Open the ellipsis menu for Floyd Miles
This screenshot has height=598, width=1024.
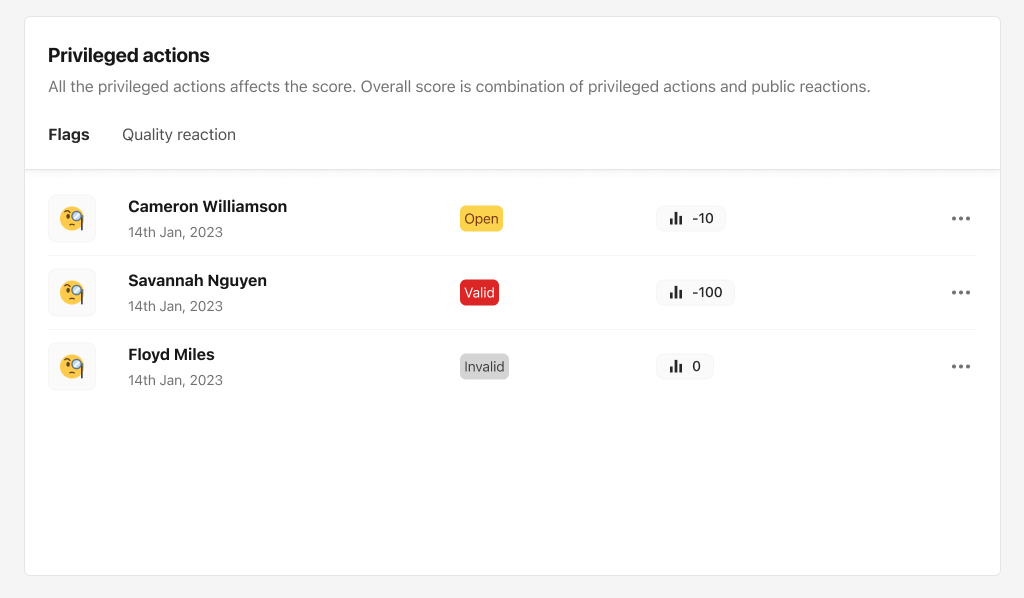[961, 366]
